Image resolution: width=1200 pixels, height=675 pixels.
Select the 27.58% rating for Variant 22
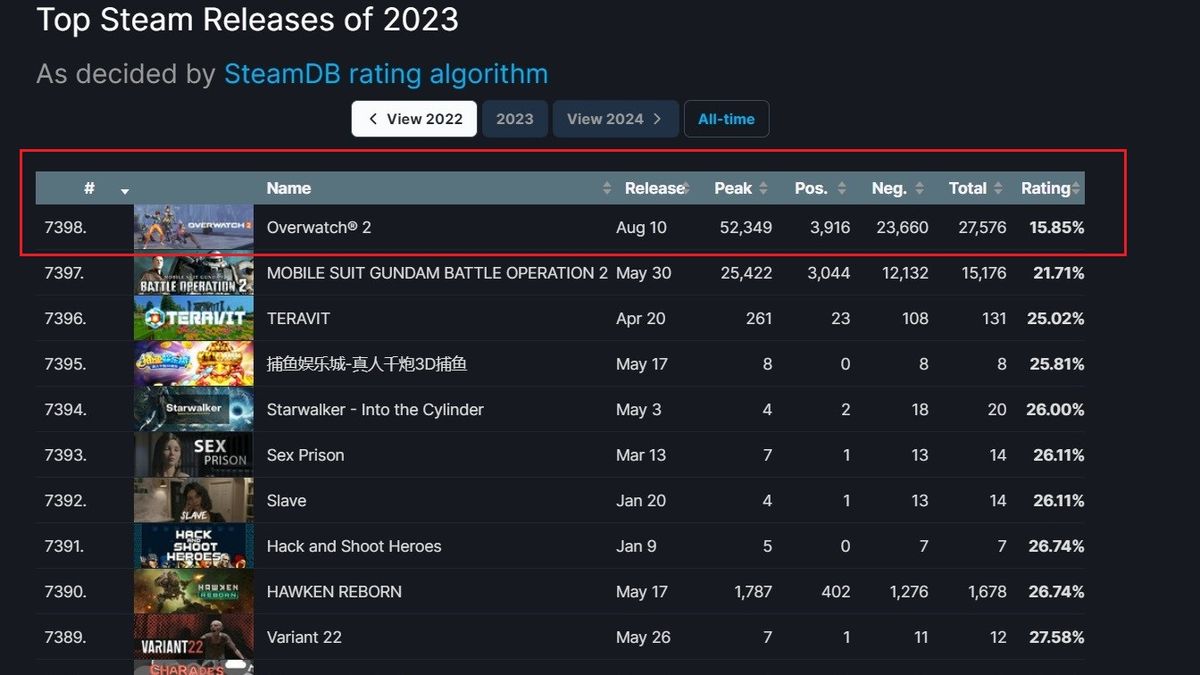(x=1057, y=637)
